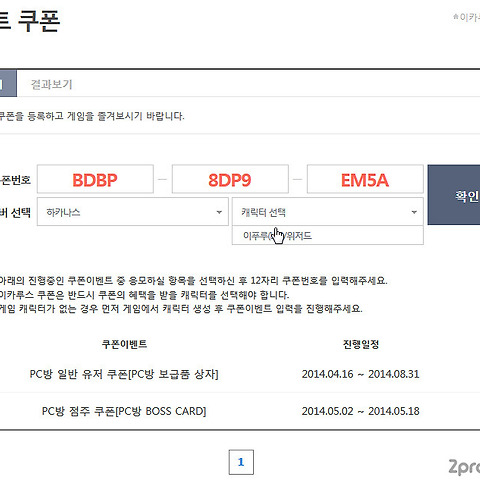480x480 pixels.
Task: Click the second coupon field 8DP9
Action: [x=230, y=179]
